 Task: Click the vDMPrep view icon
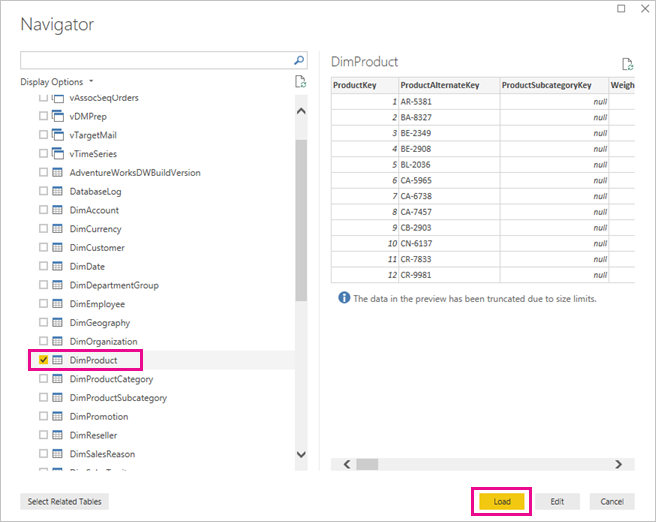58,116
